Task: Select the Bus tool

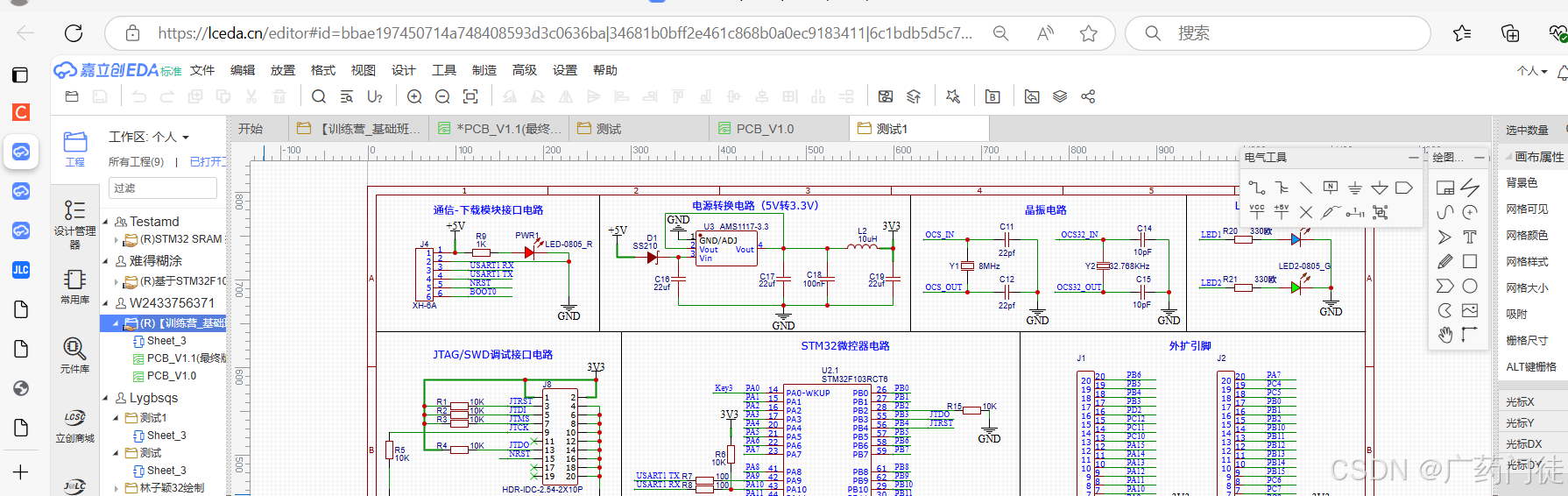Action: click(1282, 188)
